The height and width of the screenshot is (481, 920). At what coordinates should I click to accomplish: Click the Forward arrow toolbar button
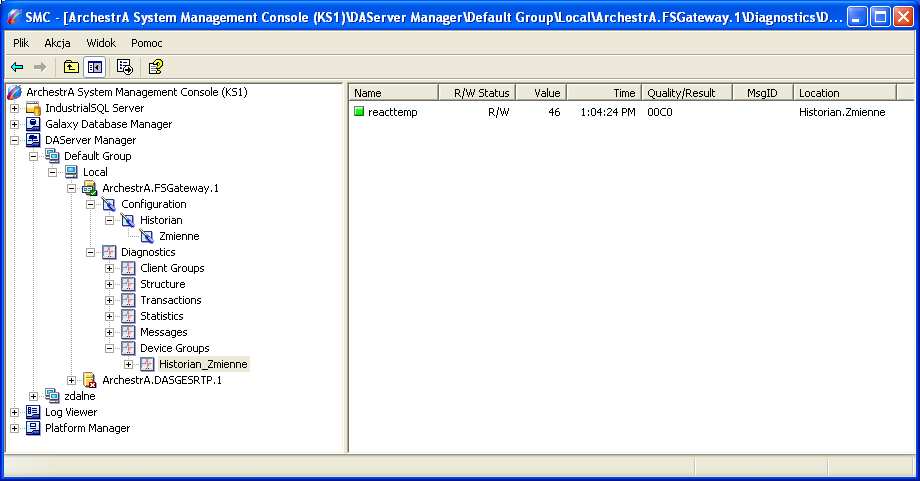pyautogui.click(x=39, y=67)
